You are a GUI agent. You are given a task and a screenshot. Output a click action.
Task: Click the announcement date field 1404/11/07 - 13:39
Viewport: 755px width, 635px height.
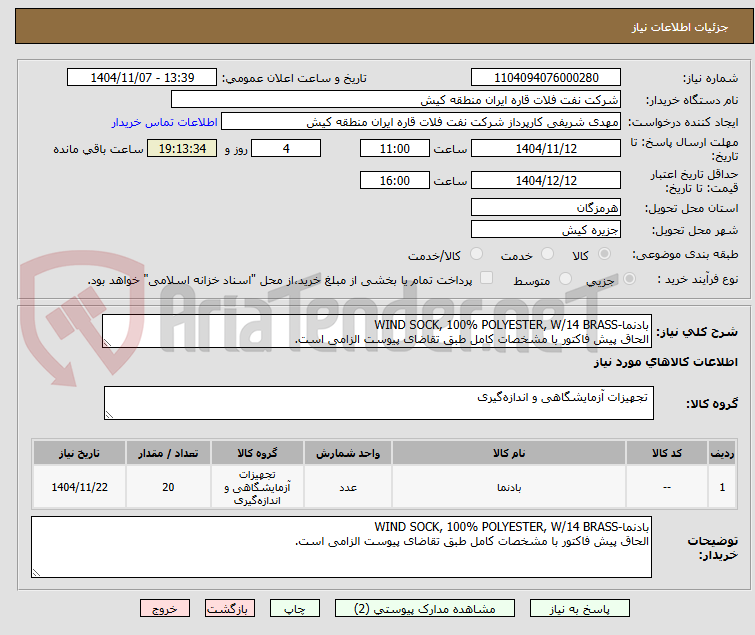pos(142,78)
